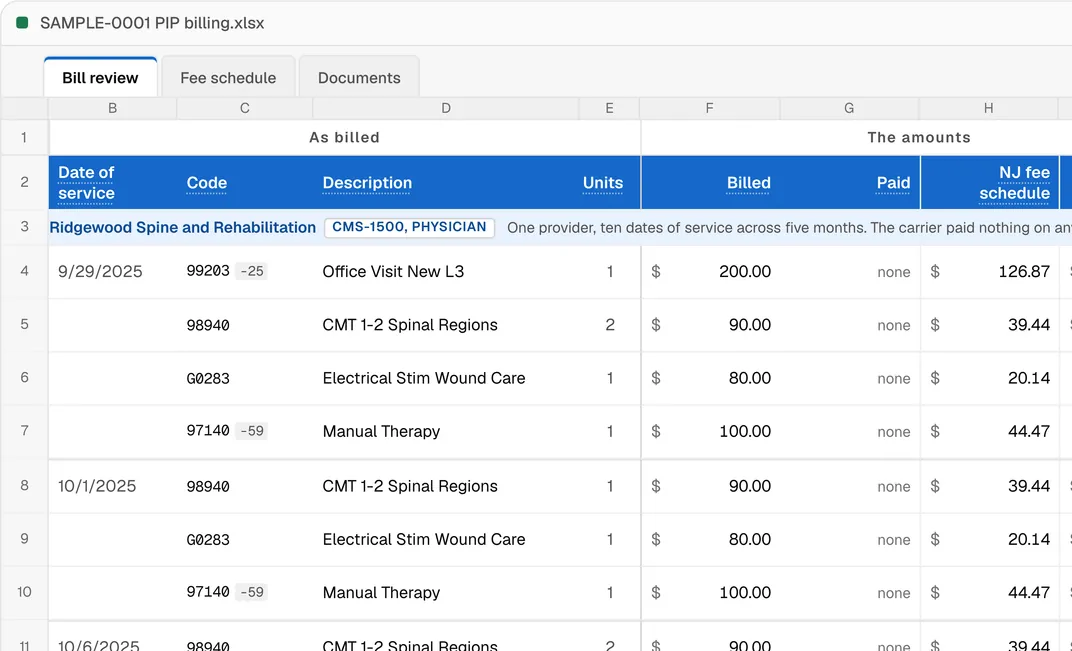Viewport: 1072px width, 651px height.
Task: Click the 'Paid' column heading
Action: [894, 183]
